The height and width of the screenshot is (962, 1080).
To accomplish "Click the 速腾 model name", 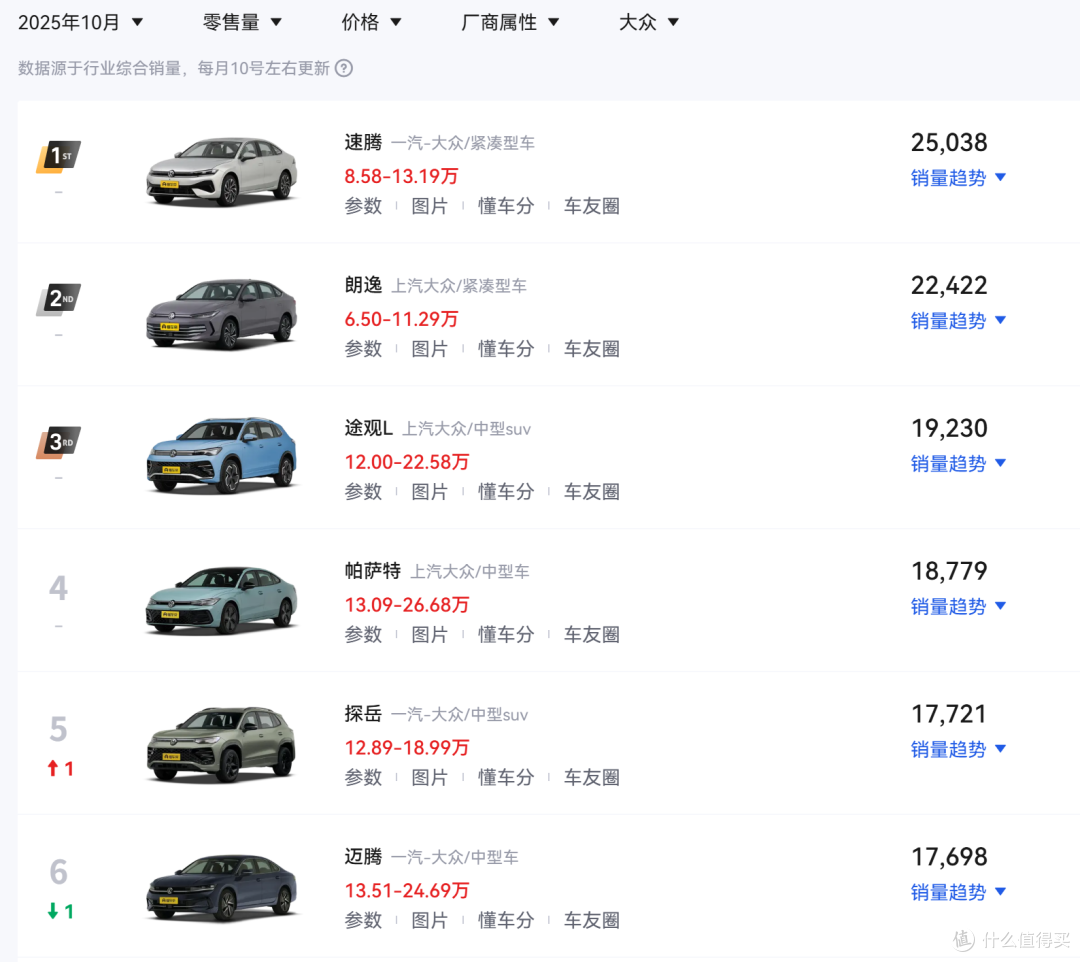I will coord(363,143).
